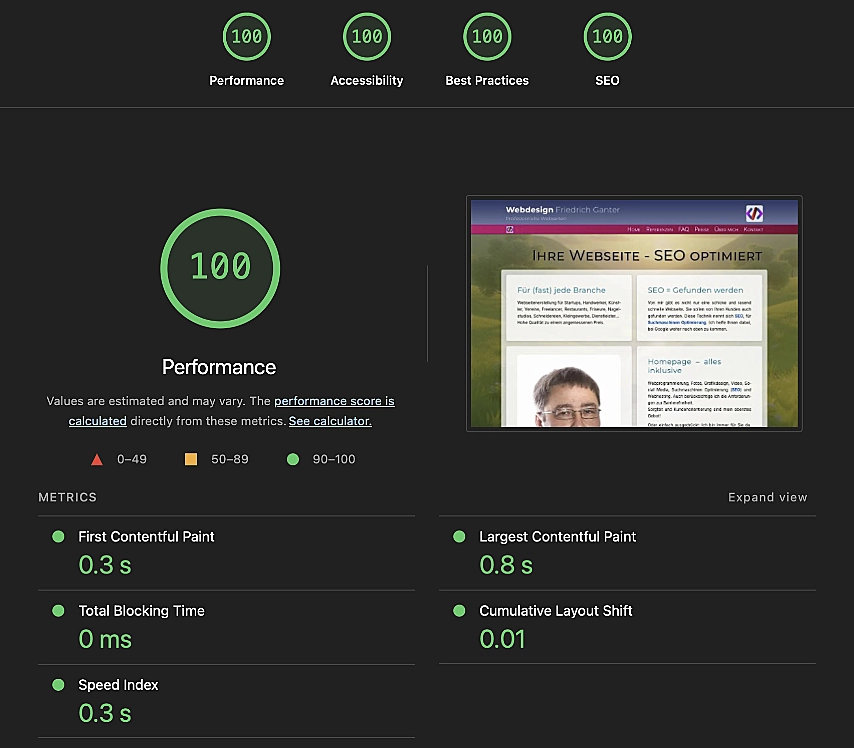Click the Best Practices label under its gauge
This screenshot has height=748, width=854.
pyautogui.click(x=487, y=81)
